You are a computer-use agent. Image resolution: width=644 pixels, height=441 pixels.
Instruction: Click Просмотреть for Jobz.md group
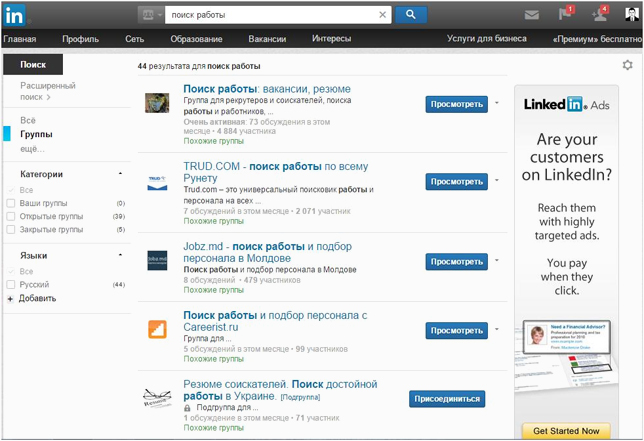[457, 262]
